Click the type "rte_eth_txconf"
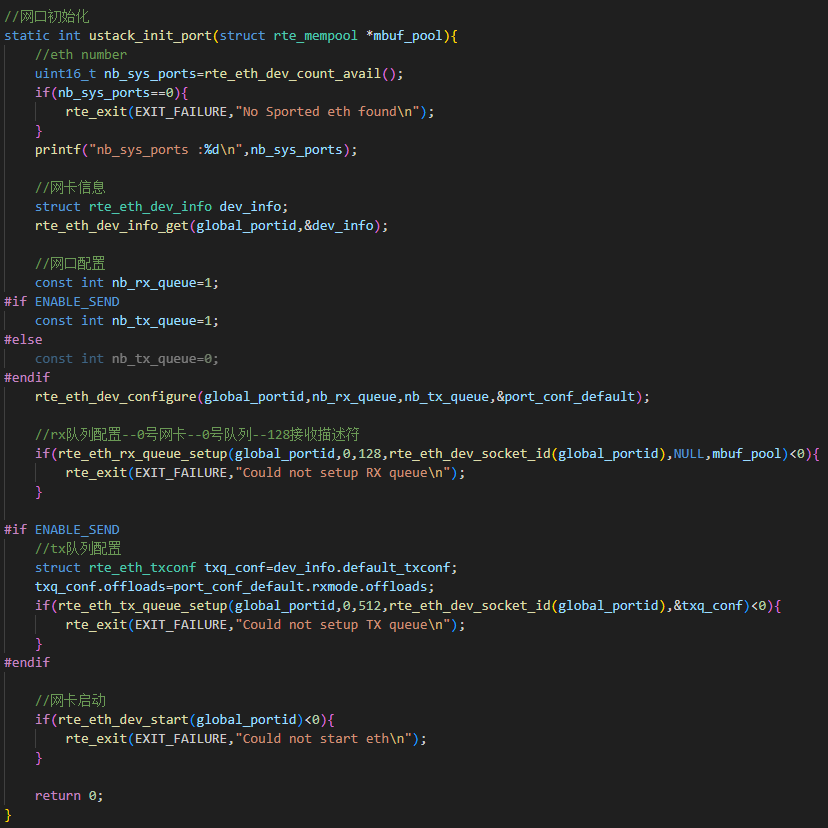Screen dimensions: 828x828 point(143,568)
